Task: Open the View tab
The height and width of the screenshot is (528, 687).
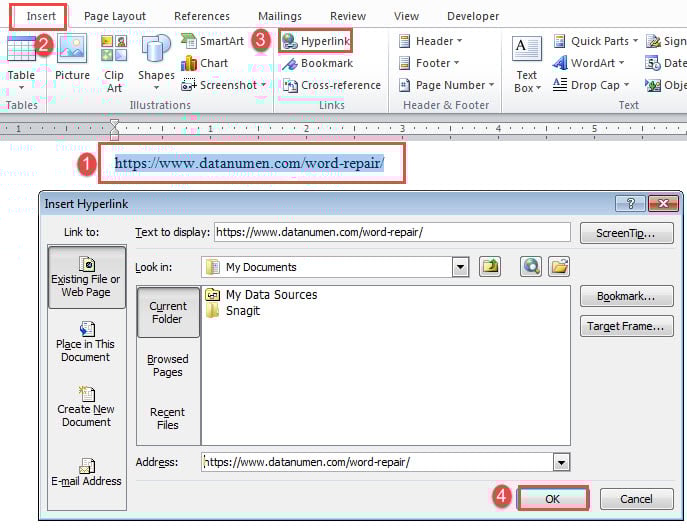Action: (406, 16)
